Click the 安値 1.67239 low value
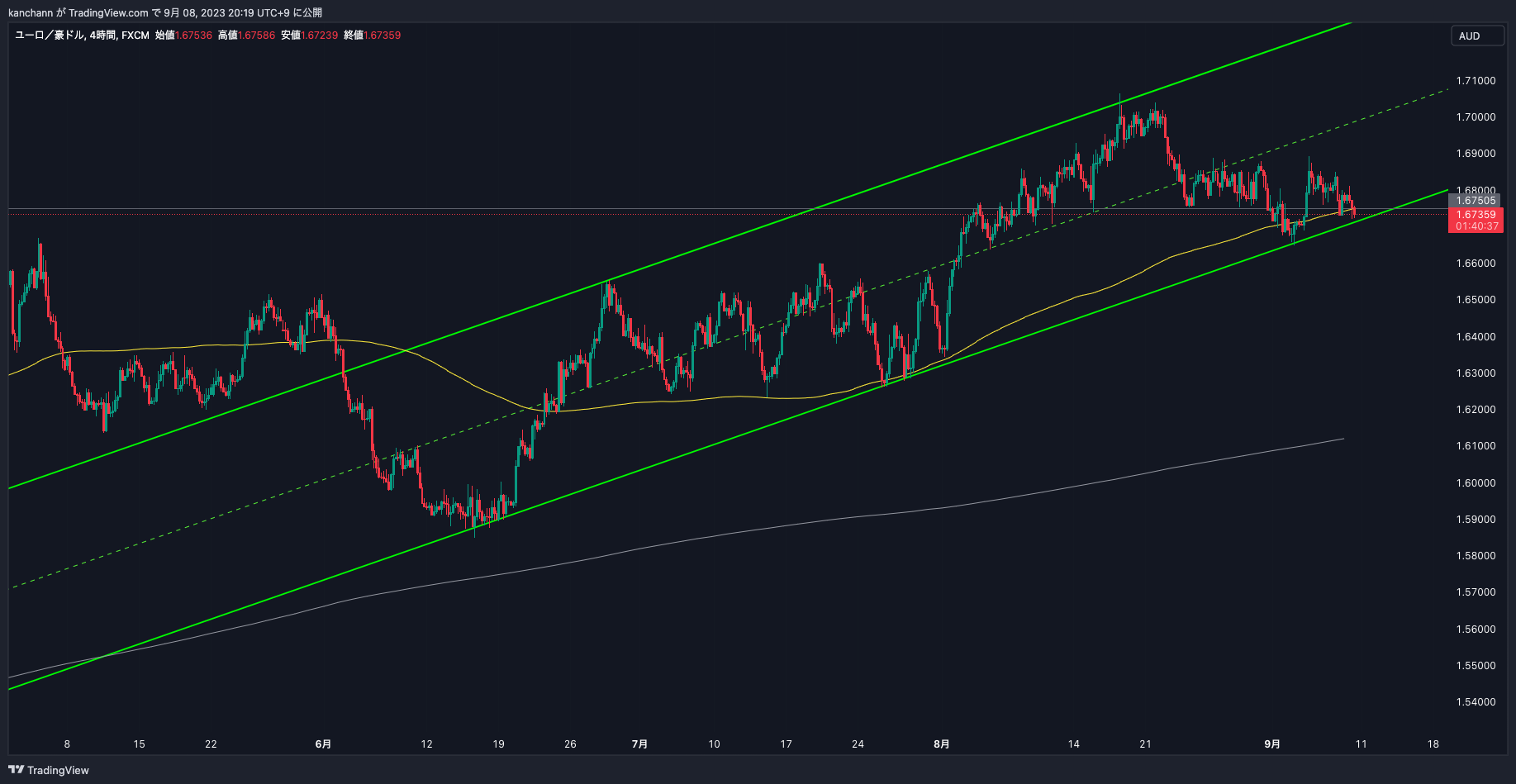This screenshot has height=784, width=1516. tap(309, 35)
